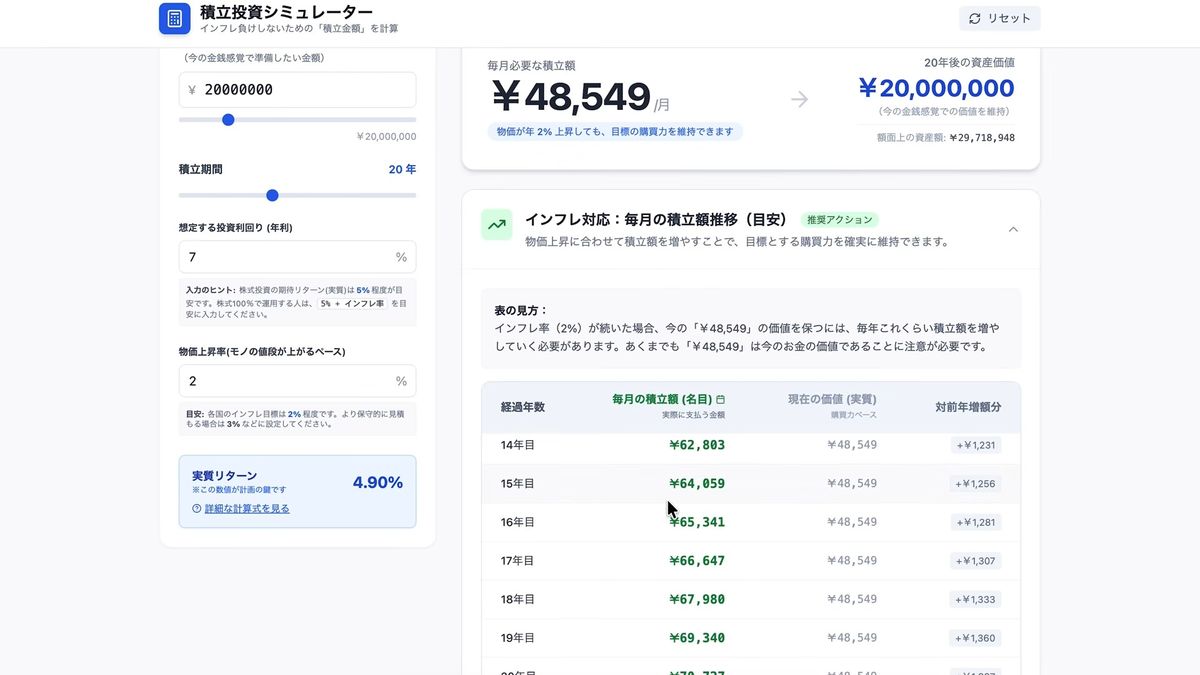Click the target amount slider handle

[x=228, y=120]
